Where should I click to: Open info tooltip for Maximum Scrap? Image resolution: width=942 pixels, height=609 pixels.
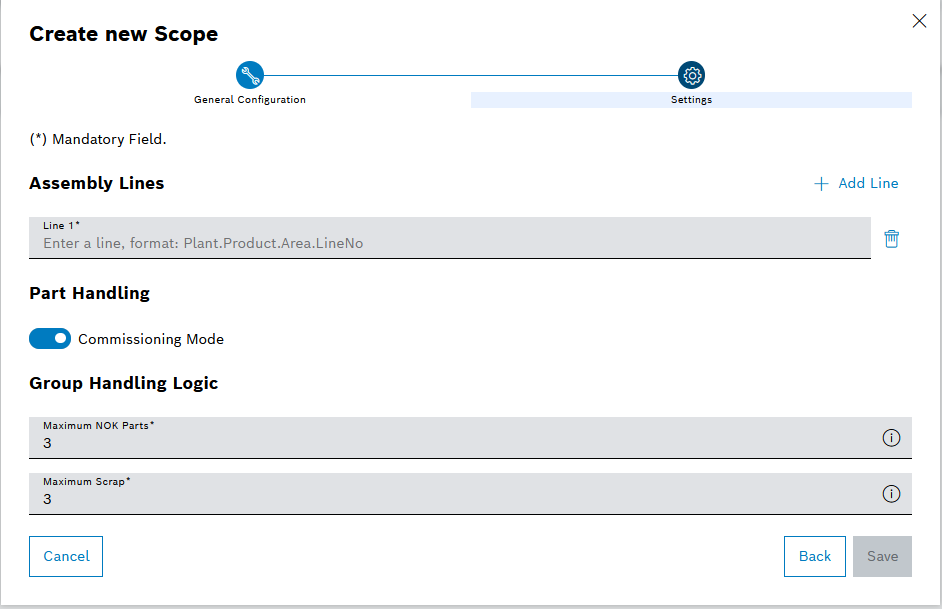click(x=891, y=493)
